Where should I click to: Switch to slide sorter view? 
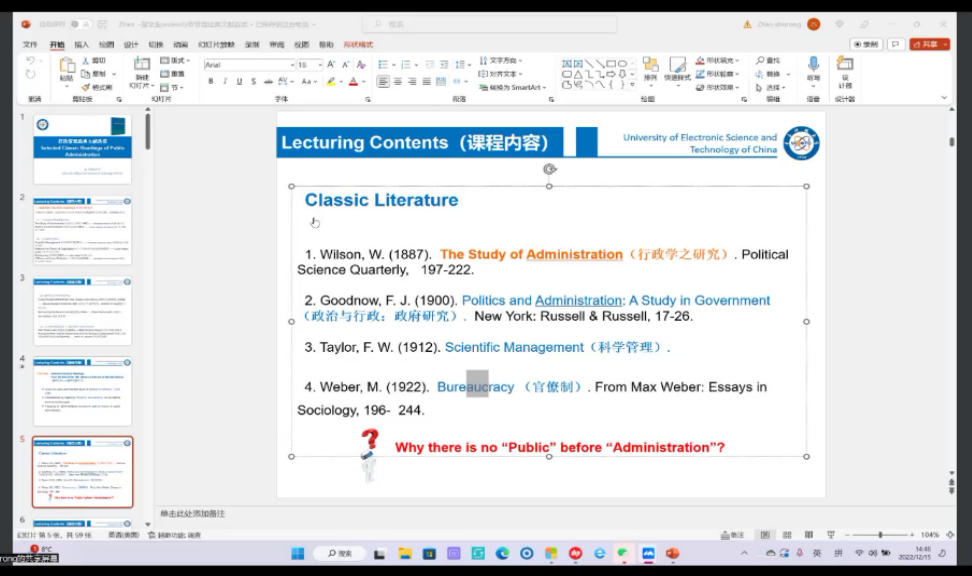tap(787, 535)
